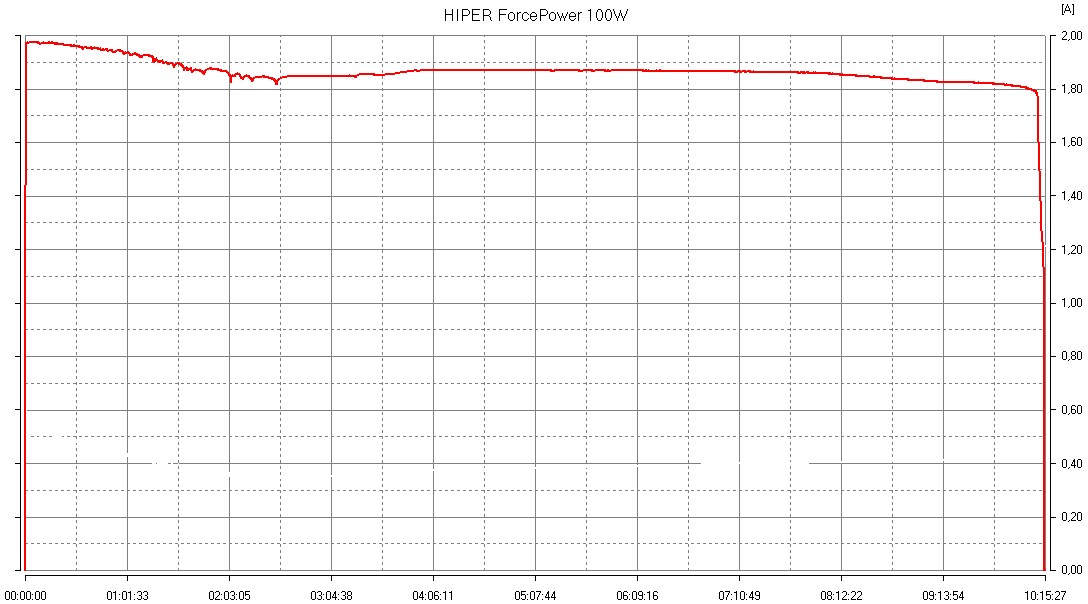Click the 00:00:00 time label
The height and width of the screenshot is (604, 1088).
click(26, 596)
